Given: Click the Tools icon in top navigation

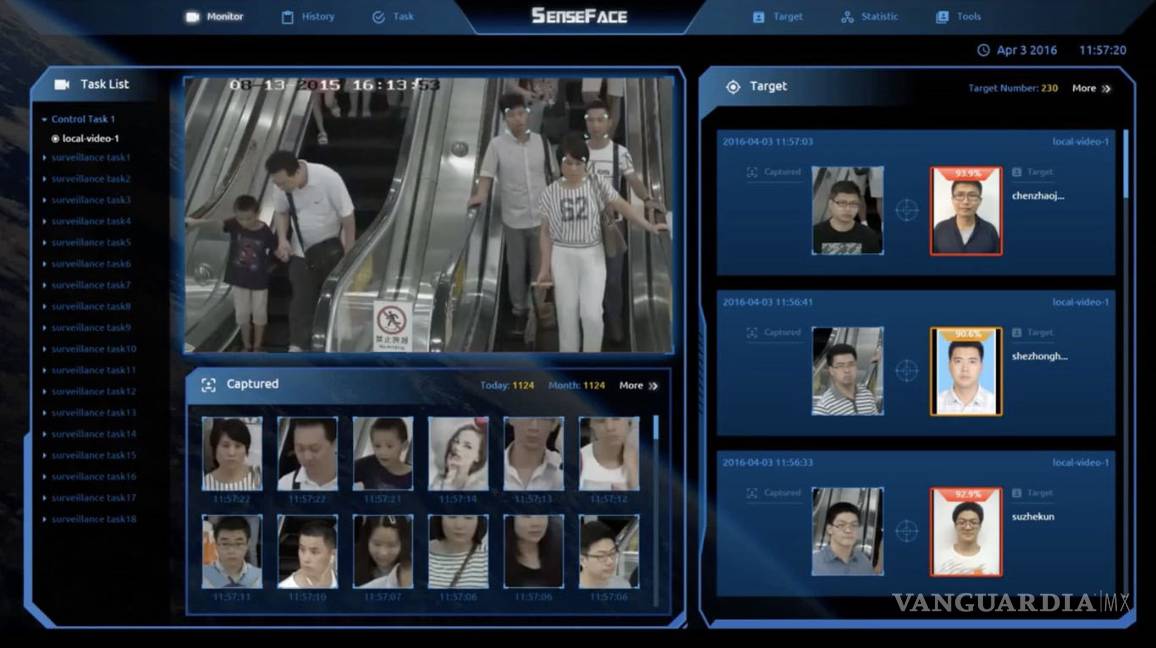Looking at the screenshot, I should click(942, 17).
